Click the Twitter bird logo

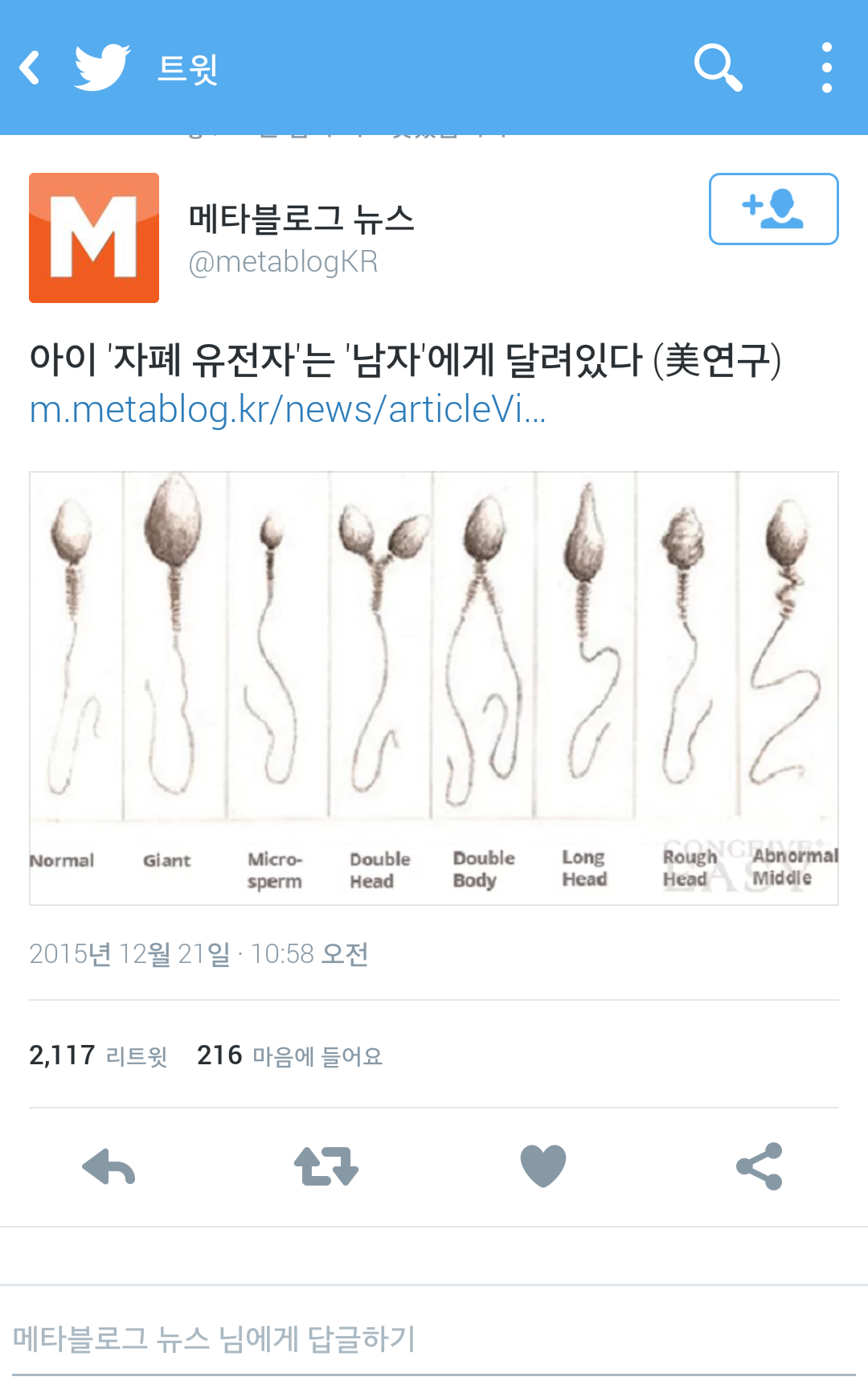pyautogui.click(x=102, y=68)
